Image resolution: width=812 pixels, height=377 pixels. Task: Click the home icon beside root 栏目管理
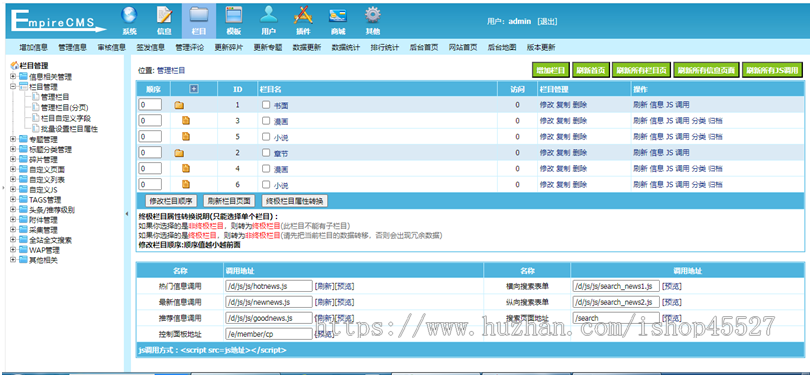tap(14, 66)
